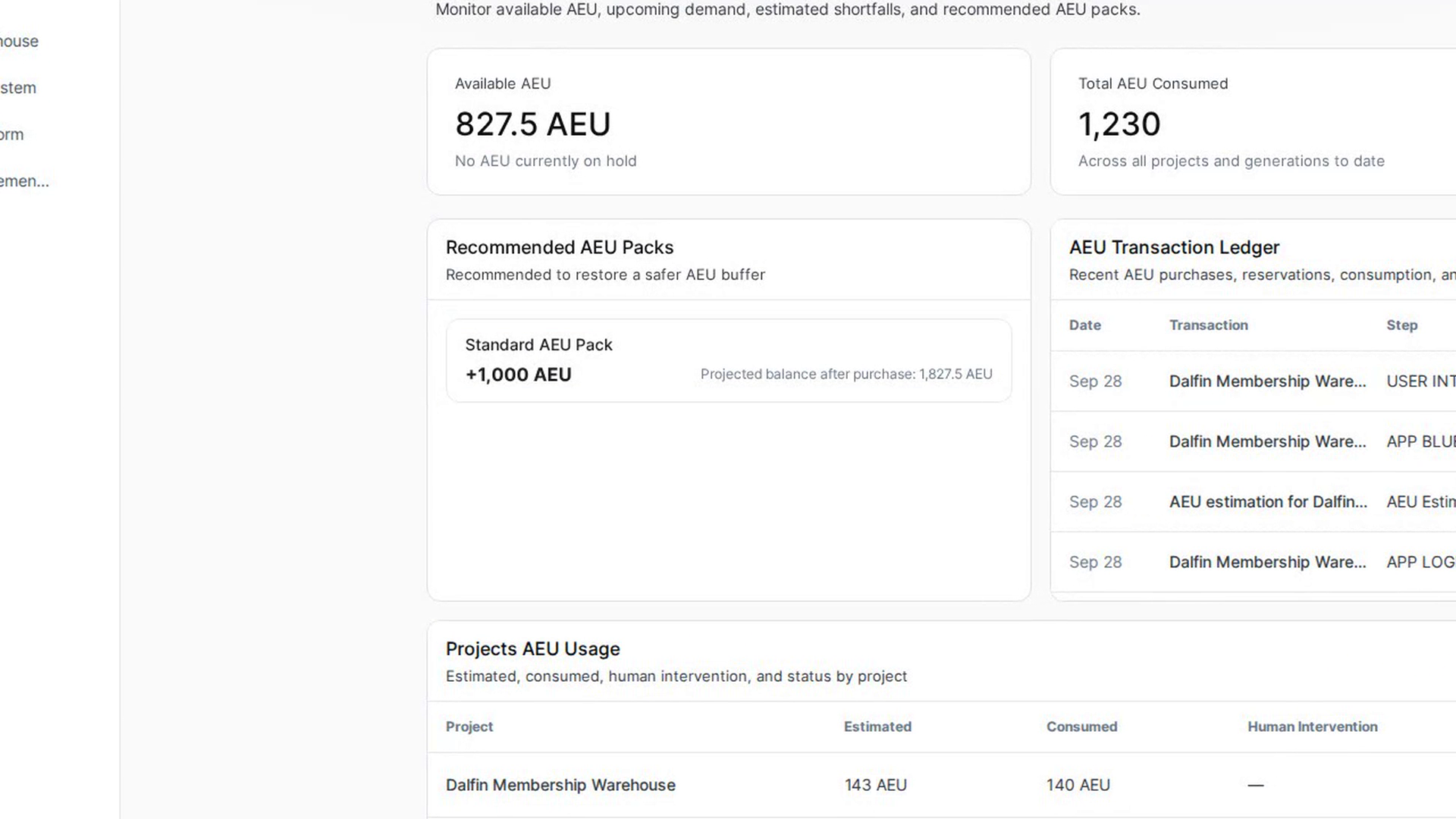Image resolution: width=1456 pixels, height=819 pixels.
Task: Click the Project column header
Action: click(469, 726)
